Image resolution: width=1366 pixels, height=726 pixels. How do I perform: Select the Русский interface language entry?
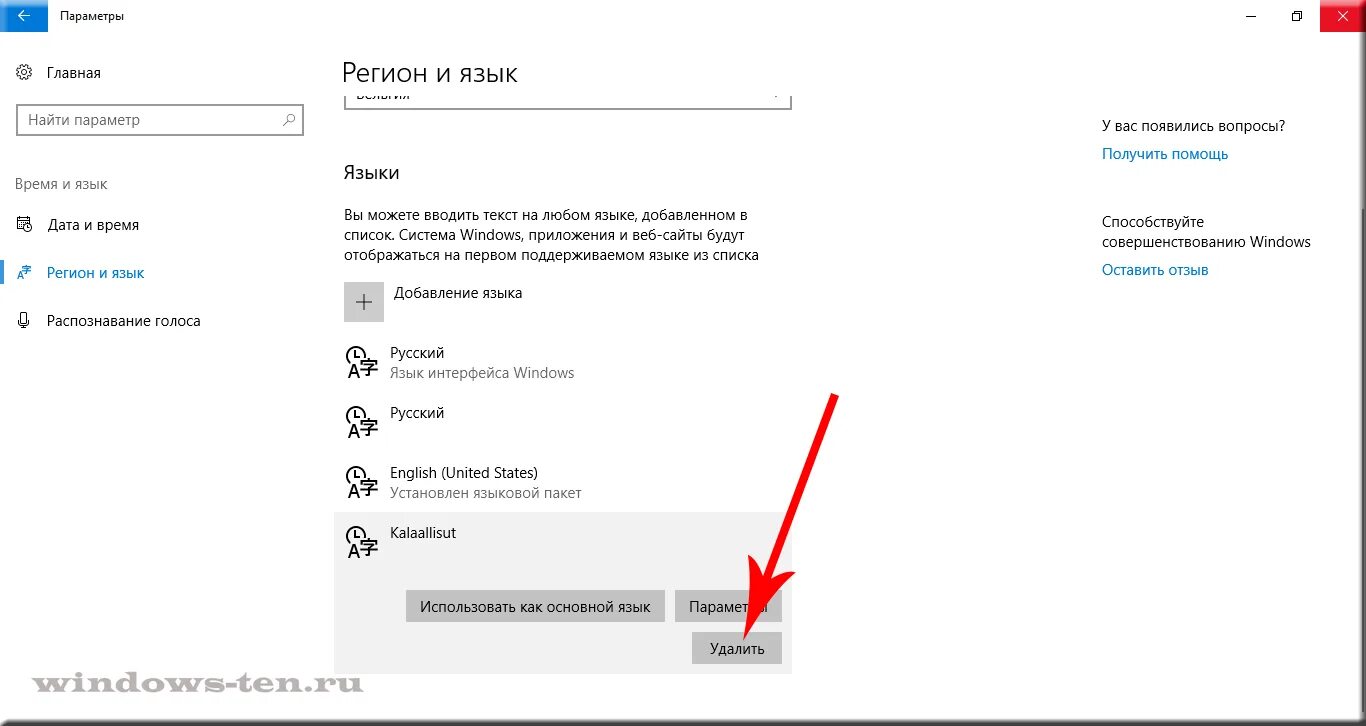[x=481, y=362]
